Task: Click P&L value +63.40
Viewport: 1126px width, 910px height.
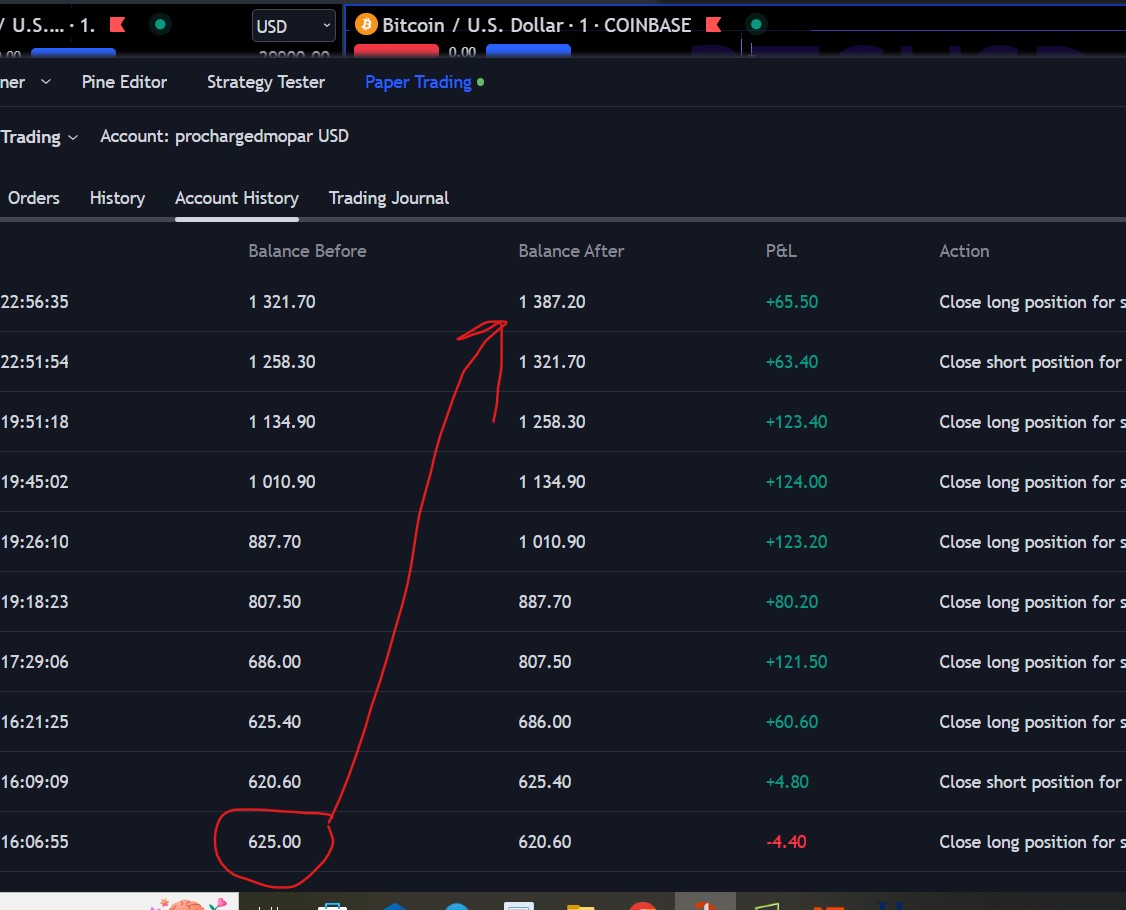Action: [x=791, y=362]
